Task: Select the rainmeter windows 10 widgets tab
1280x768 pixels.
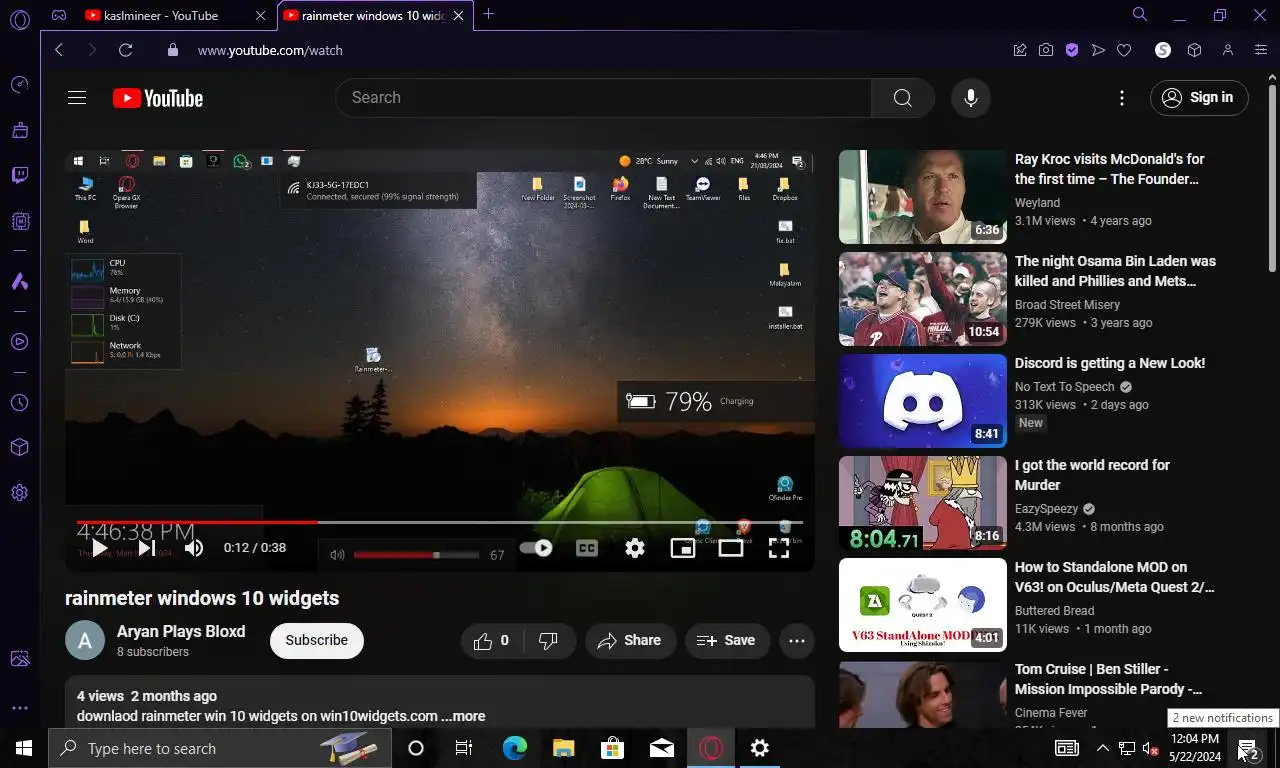Action: coord(375,15)
